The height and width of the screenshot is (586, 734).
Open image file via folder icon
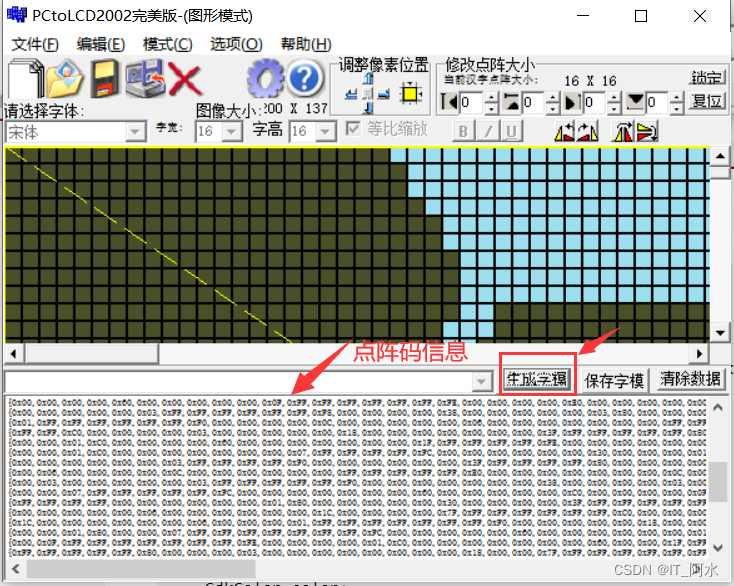[x=65, y=78]
